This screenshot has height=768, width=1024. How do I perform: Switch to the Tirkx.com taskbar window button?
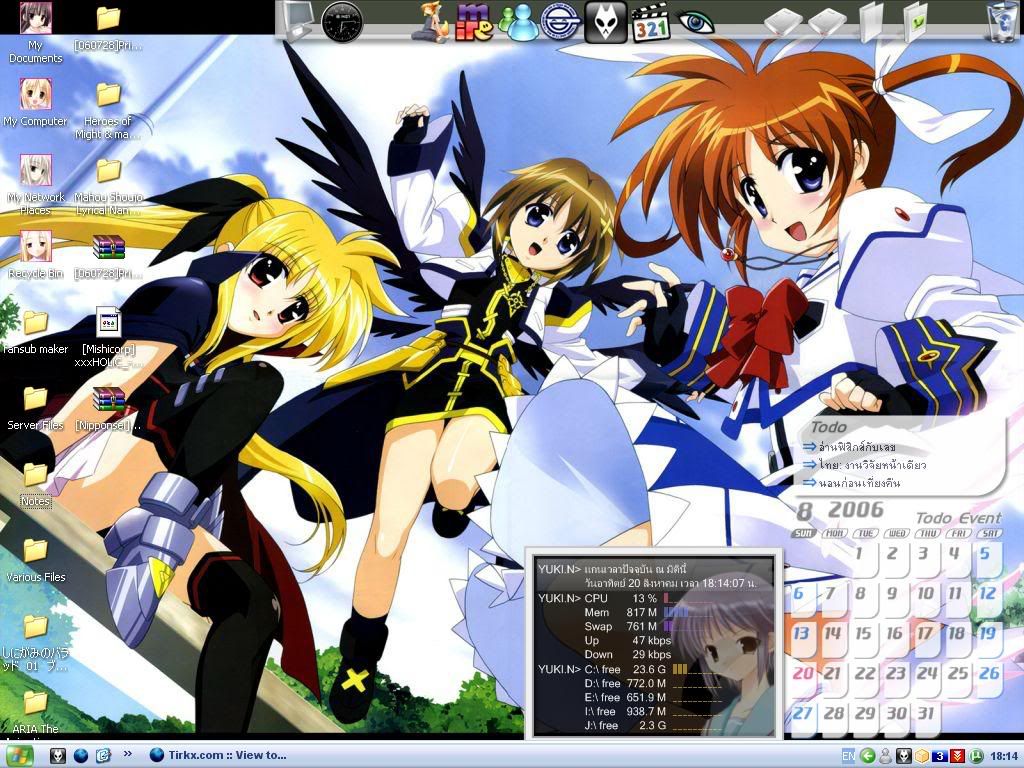click(x=218, y=756)
